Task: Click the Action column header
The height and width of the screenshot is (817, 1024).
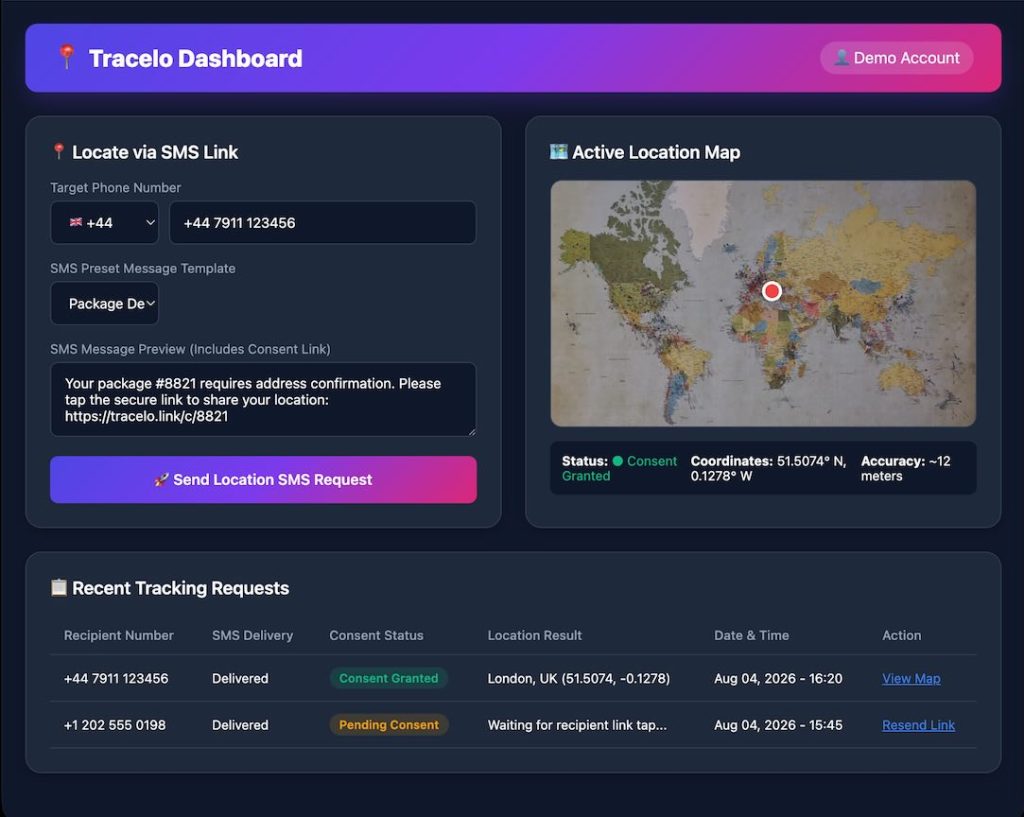Action: (901, 635)
